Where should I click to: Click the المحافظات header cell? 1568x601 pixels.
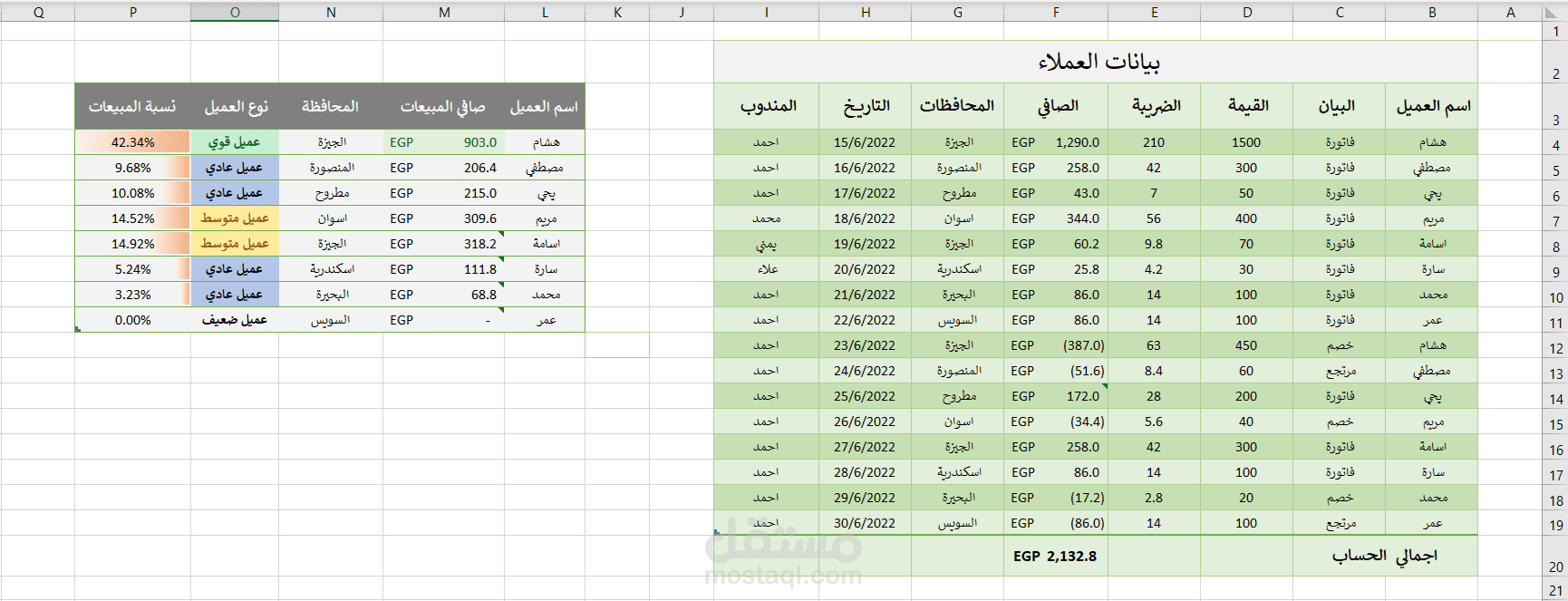[957, 106]
